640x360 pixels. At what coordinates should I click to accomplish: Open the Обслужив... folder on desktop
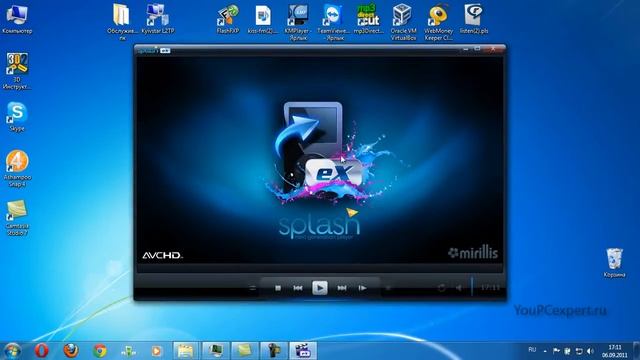[122, 22]
